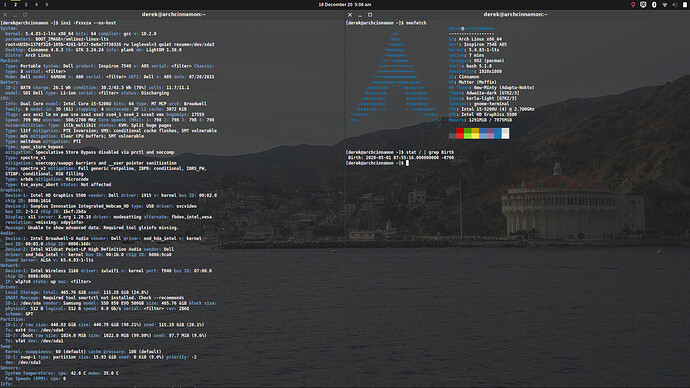This screenshot has height=388, width=690.
Task: Click 'Required tool glxinfo missing' message
Action: 92,228
